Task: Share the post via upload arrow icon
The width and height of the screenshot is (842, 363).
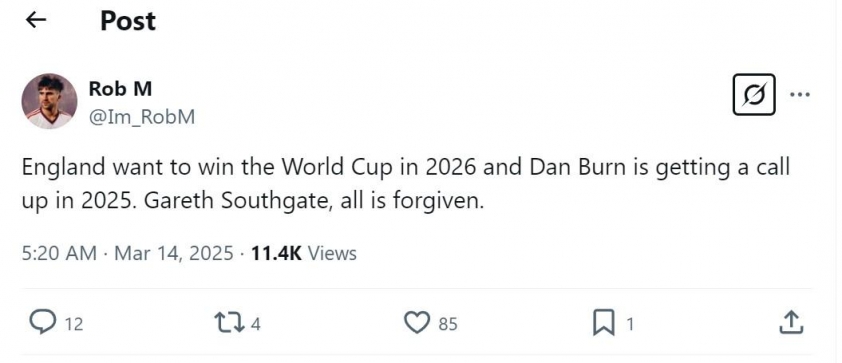Action: click(x=791, y=323)
